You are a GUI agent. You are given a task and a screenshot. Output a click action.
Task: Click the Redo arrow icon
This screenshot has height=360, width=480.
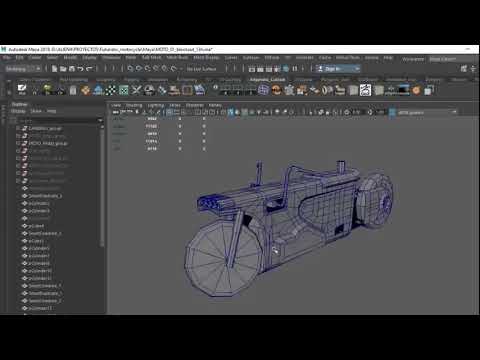(89, 69)
